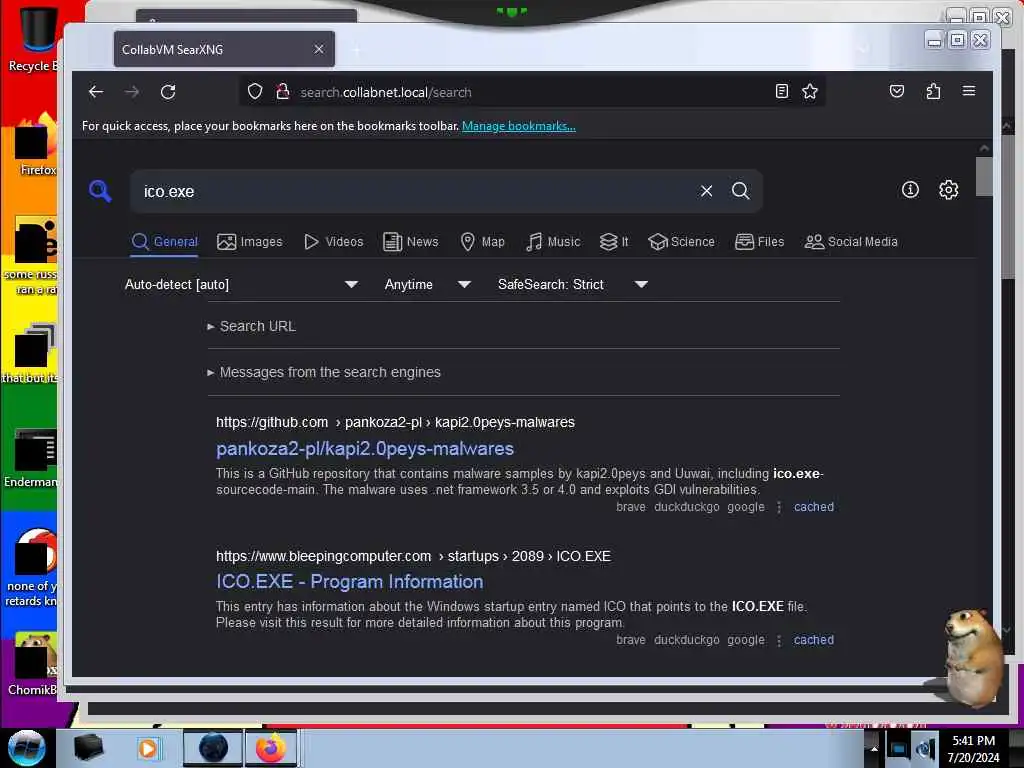Open the black folder taskbar icon
The width and height of the screenshot is (1024, 768).
[x=88, y=748]
